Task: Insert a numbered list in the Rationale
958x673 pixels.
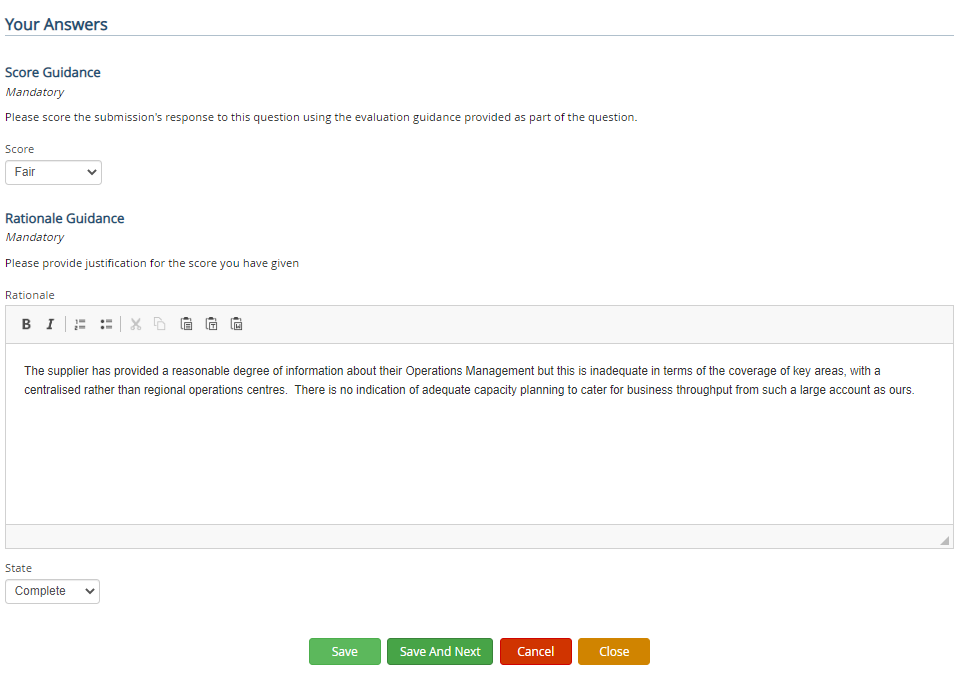Action: tap(79, 323)
